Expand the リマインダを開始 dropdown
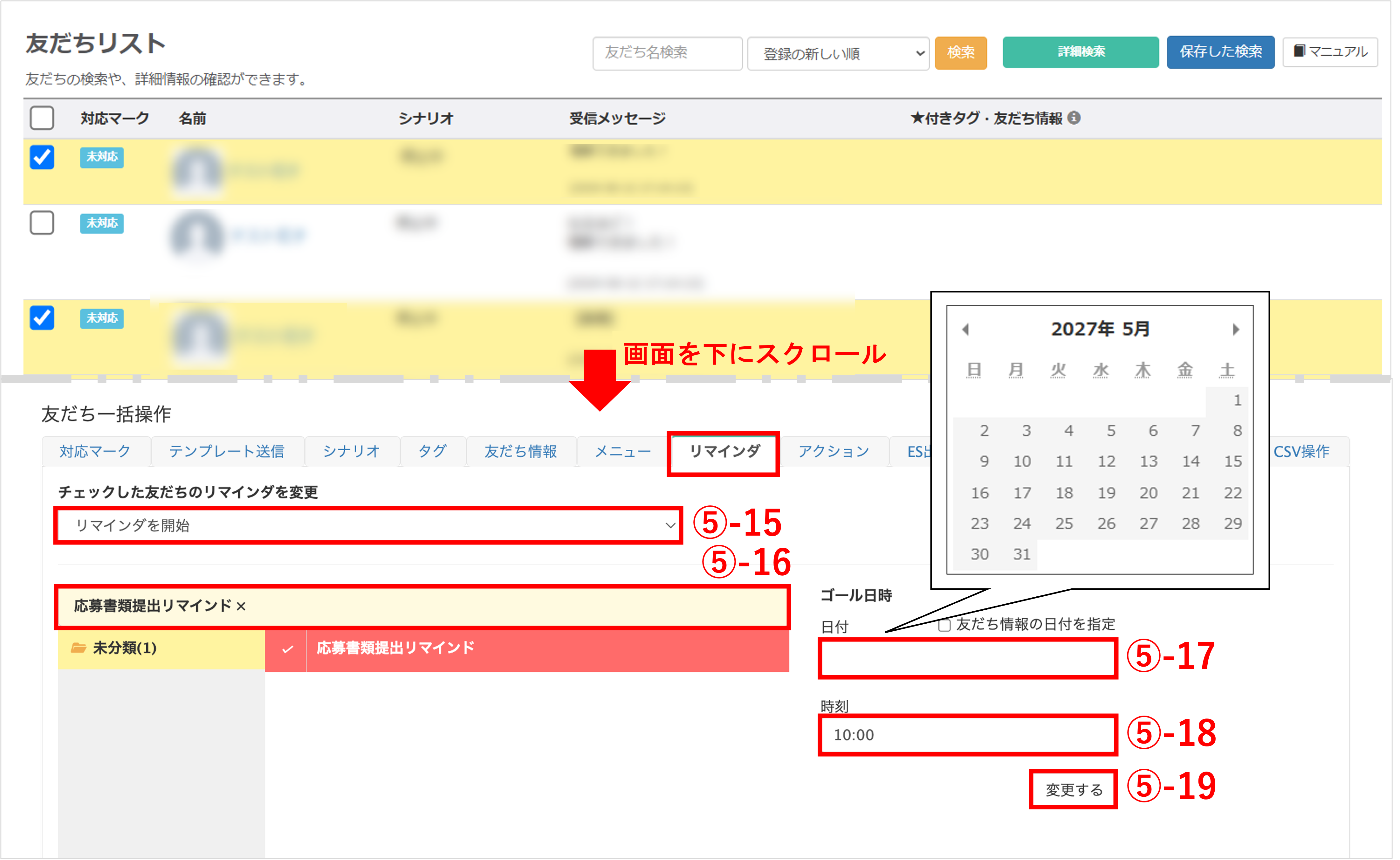Image resolution: width=1400 pixels, height=860 pixels. coord(368,525)
